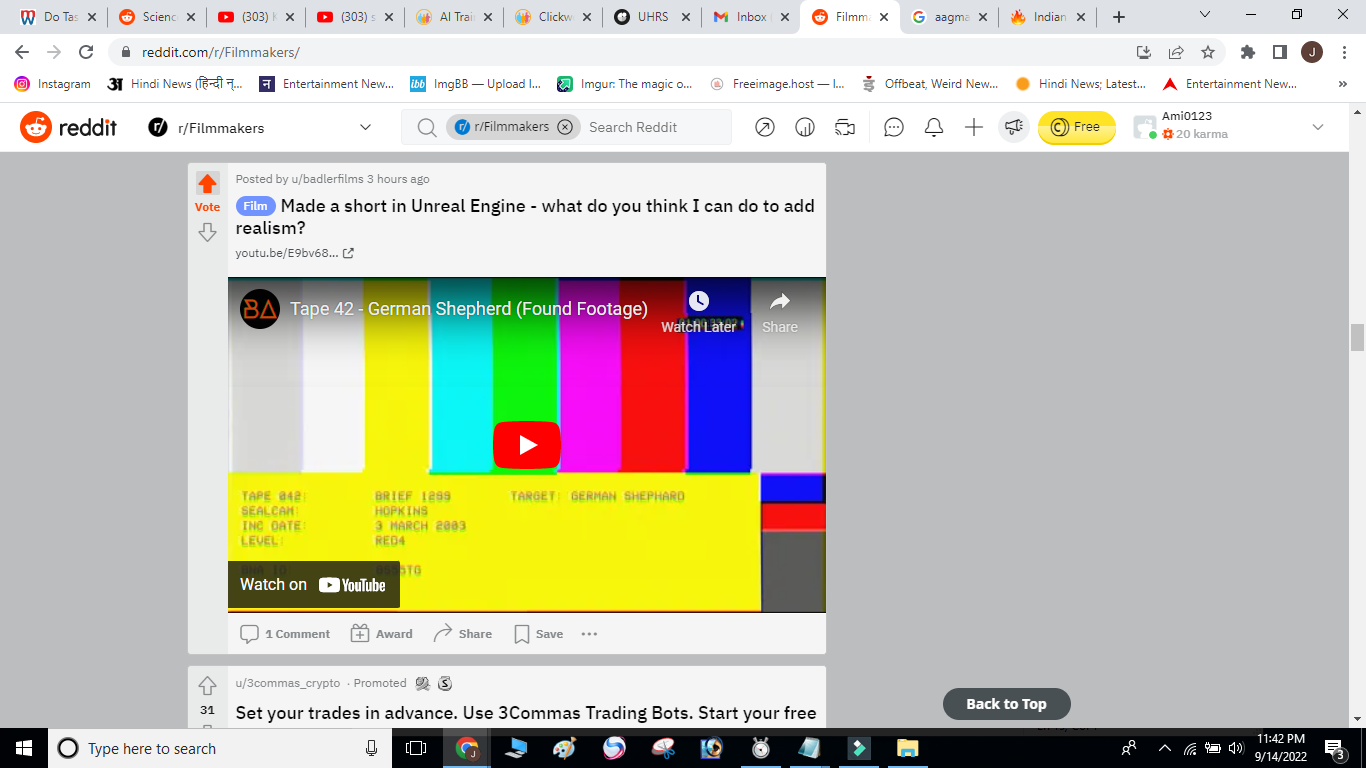Play the Tape 42 YouTube video
This screenshot has height=768, width=1366.
pos(527,445)
